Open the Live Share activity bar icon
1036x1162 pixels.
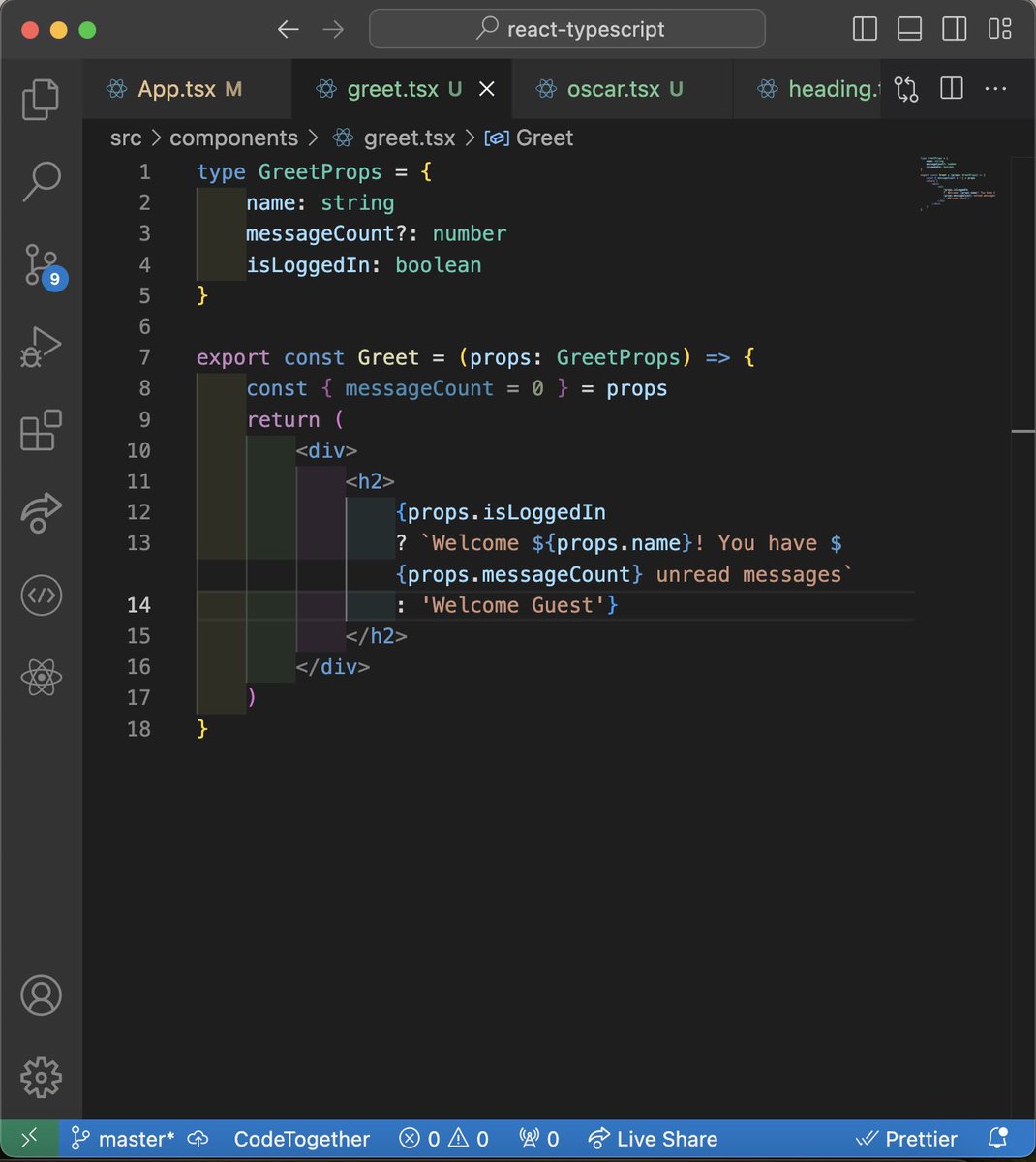tap(41, 512)
